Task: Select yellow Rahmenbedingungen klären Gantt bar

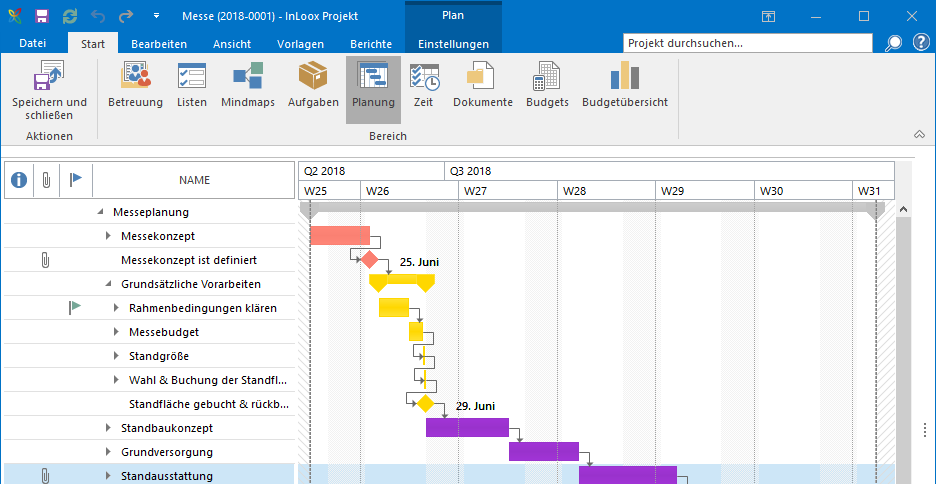Action: point(394,307)
